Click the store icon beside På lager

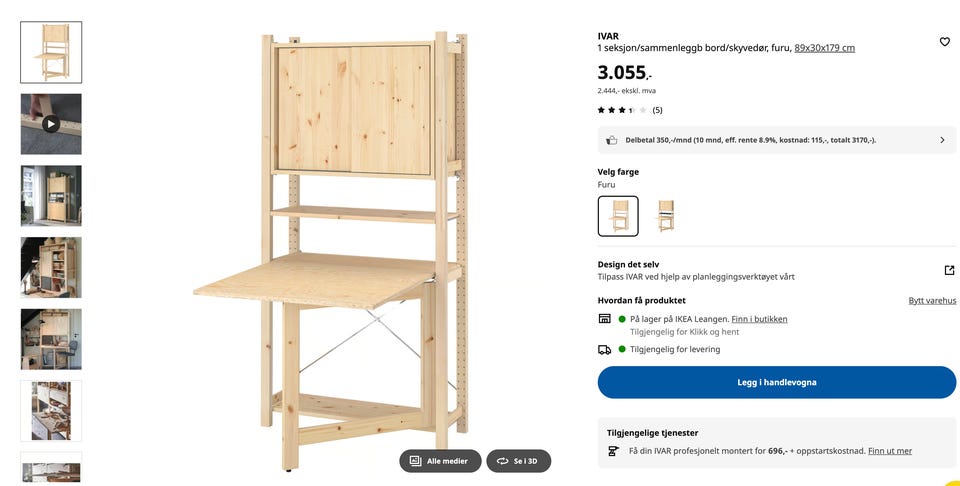click(x=604, y=318)
